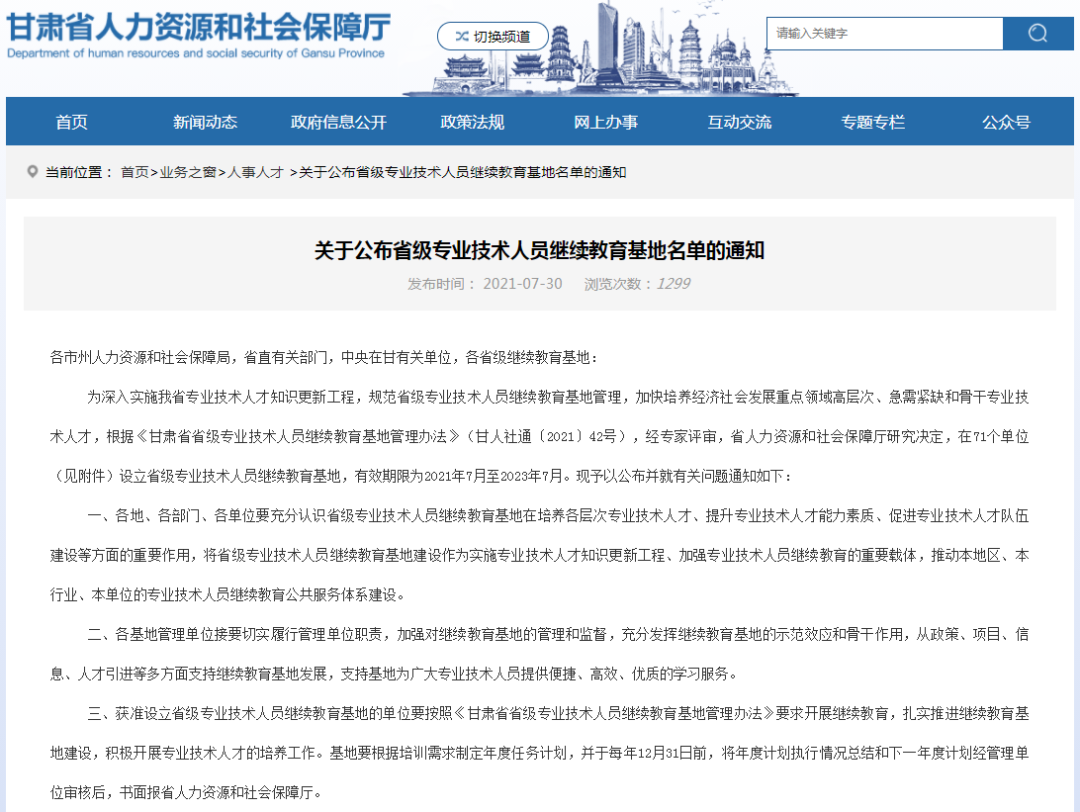
Task: Click the 浏览次数 view count 1299
Action: pos(672,284)
